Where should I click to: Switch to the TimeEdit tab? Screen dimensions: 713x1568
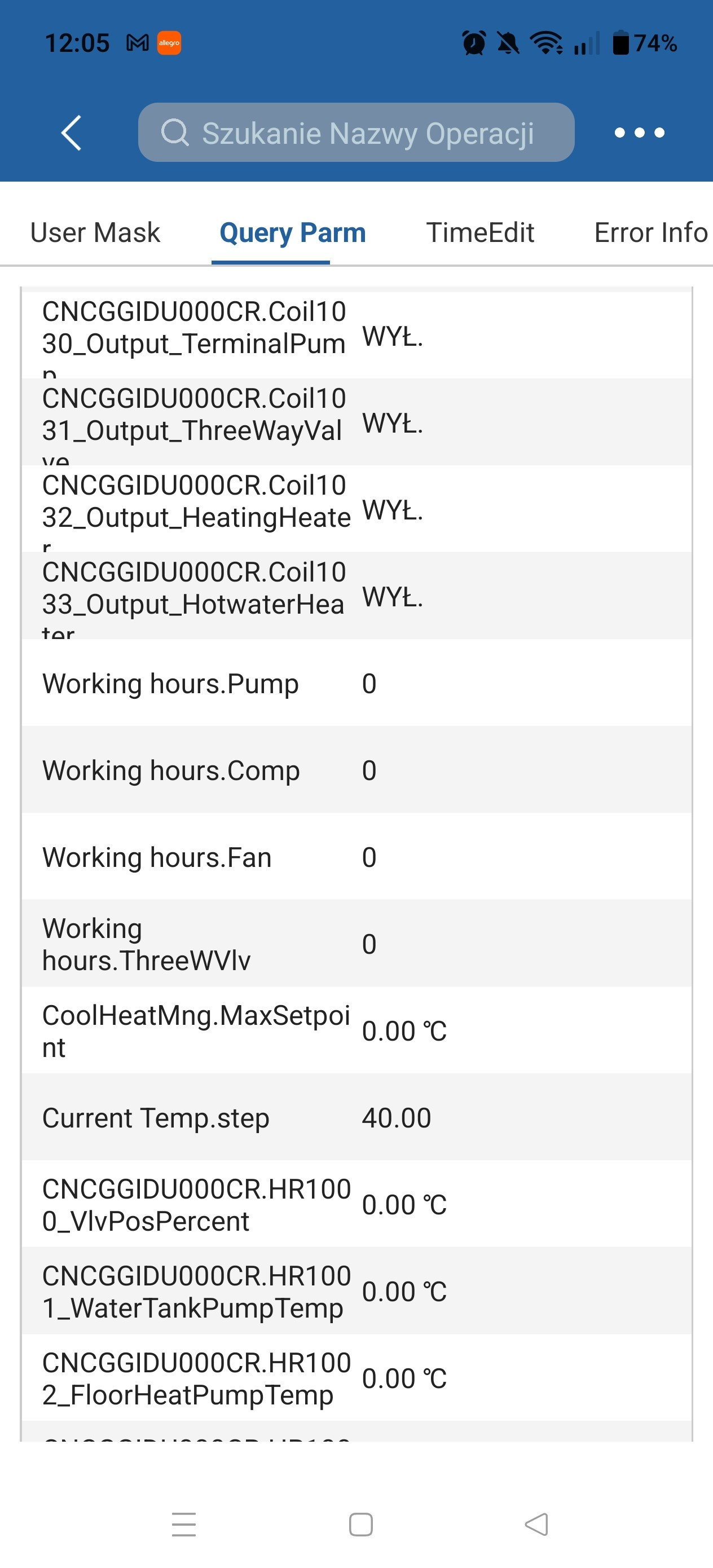click(x=480, y=232)
